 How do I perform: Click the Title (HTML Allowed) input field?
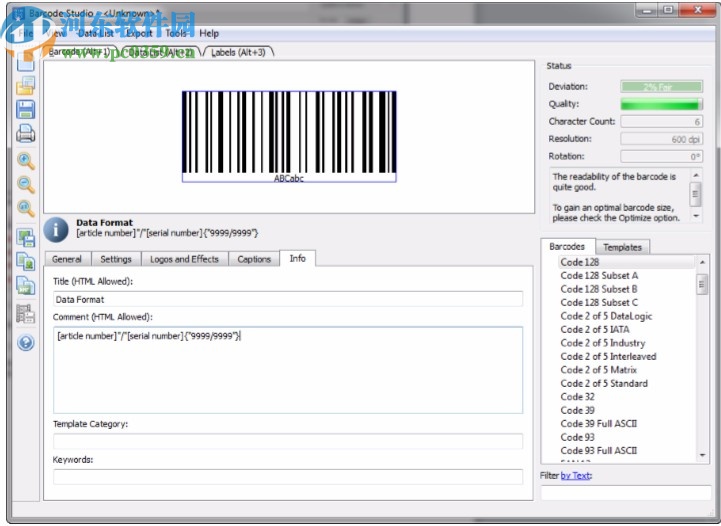(x=288, y=299)
